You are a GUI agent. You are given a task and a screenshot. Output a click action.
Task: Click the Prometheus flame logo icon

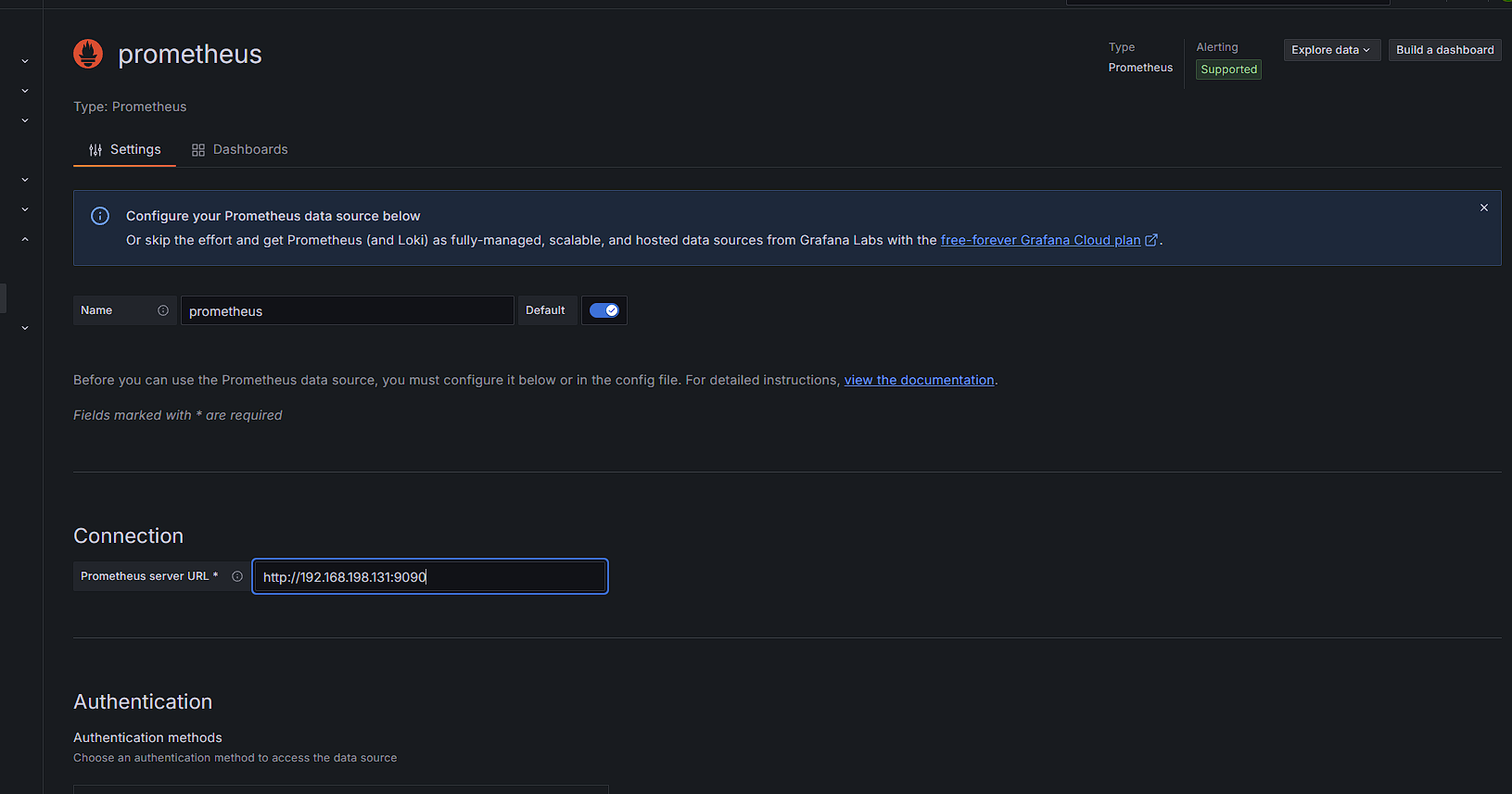(88, 54)
